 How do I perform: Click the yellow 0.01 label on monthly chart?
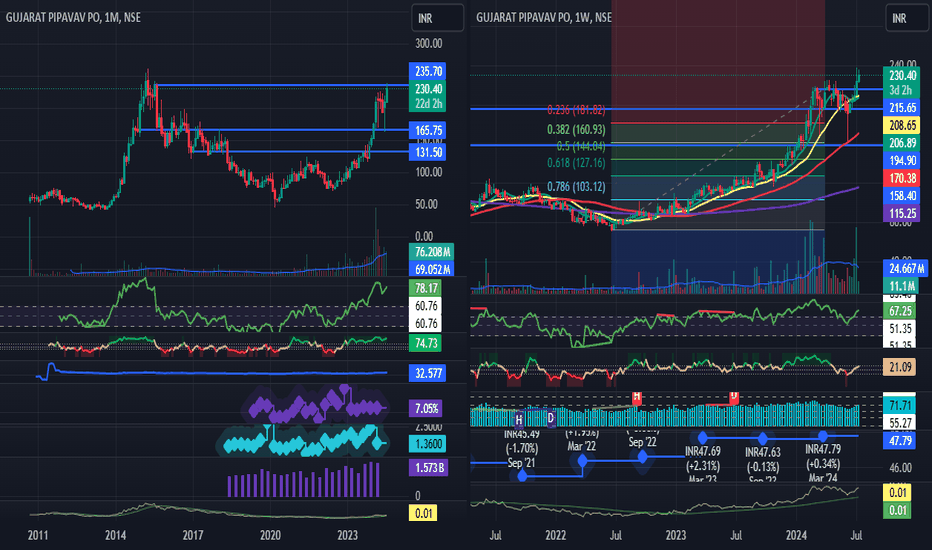423,513
